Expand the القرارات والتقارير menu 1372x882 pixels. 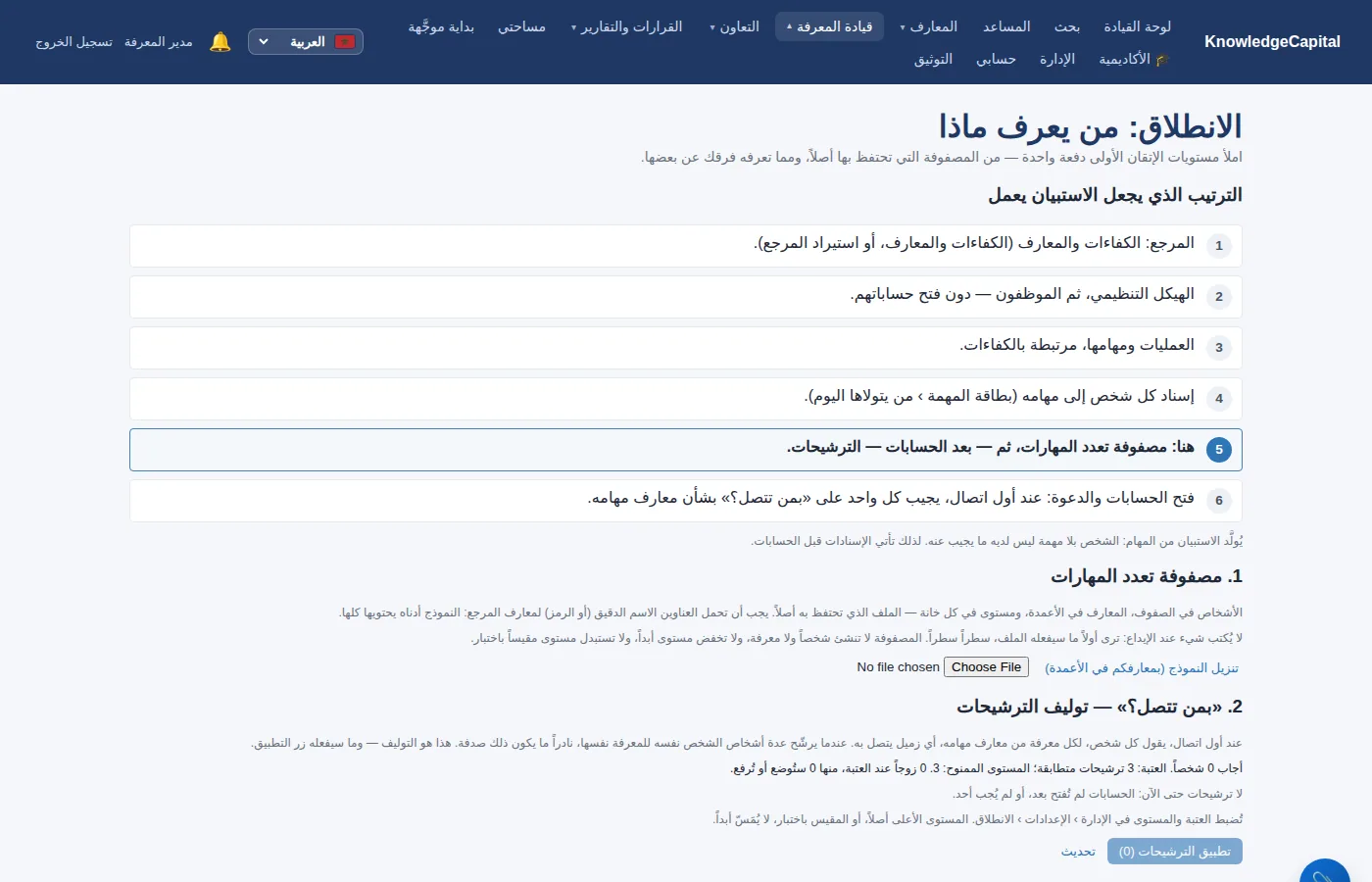coord(626,26)
